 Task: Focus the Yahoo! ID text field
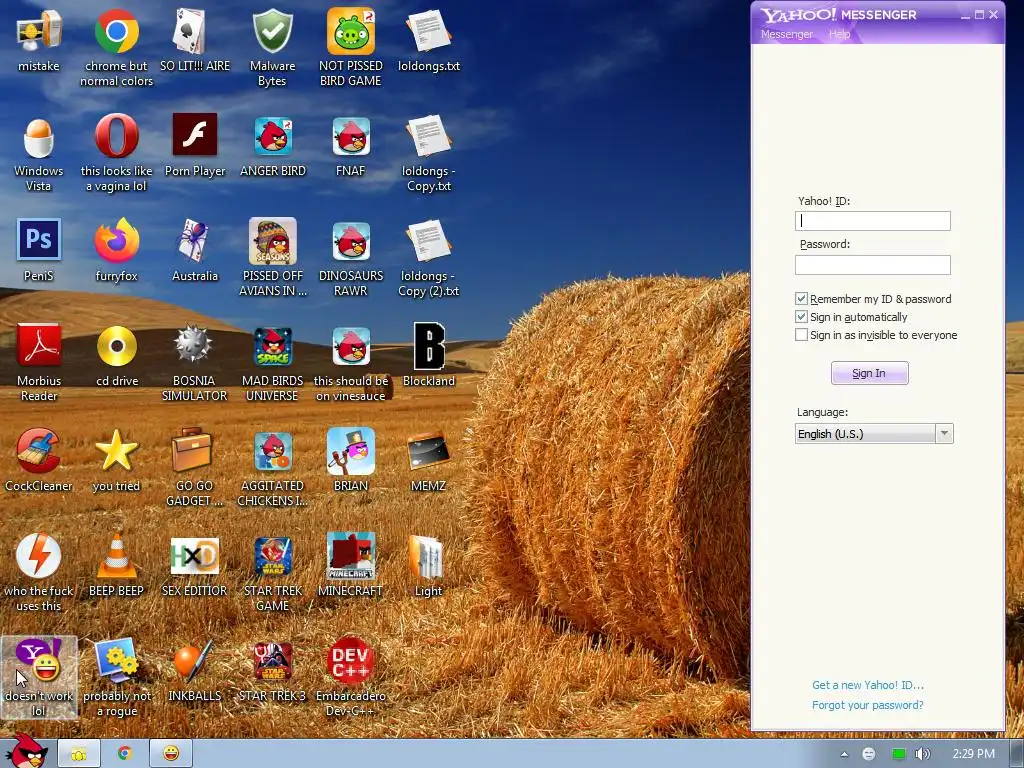tap(872, 221)
